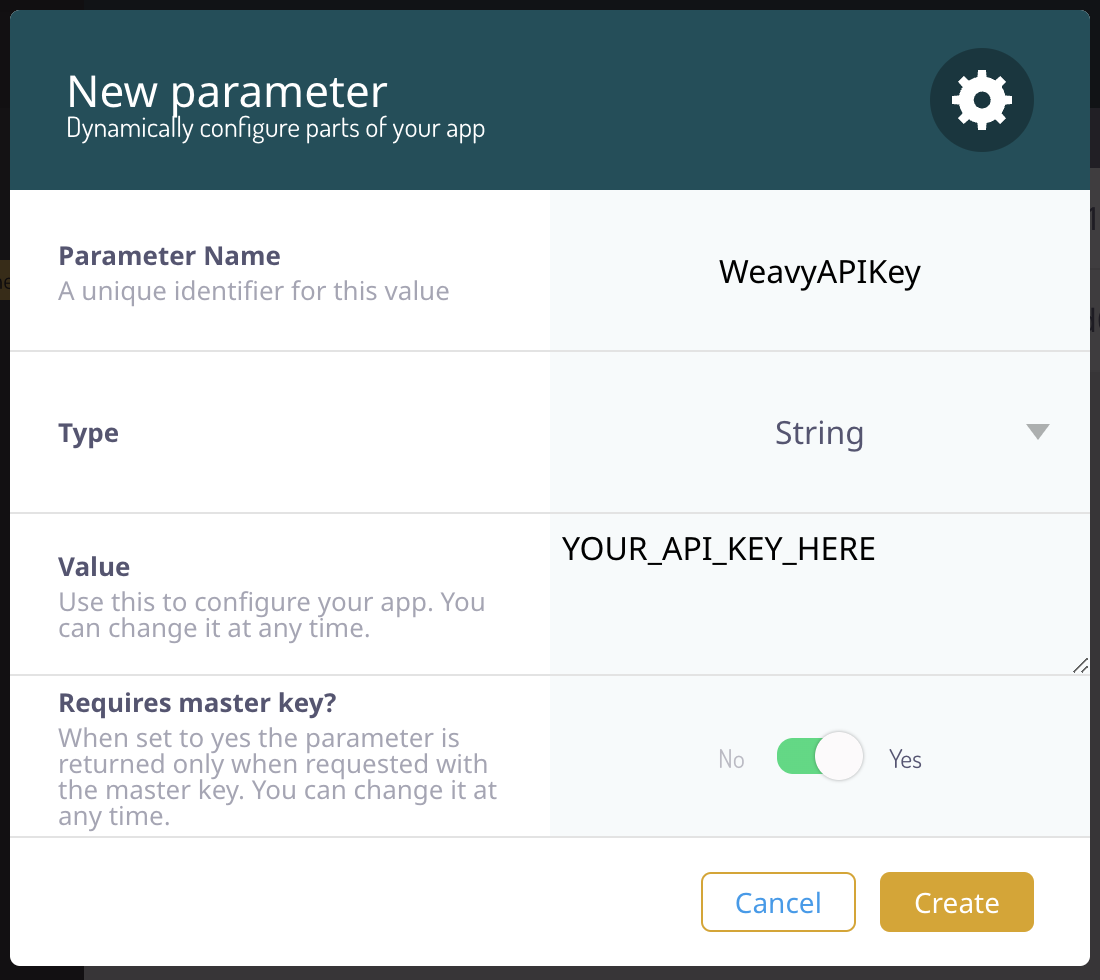Click the Parameter Name field containing WeavyAPIKey
1100x980 pixels.
pos(819,272)
